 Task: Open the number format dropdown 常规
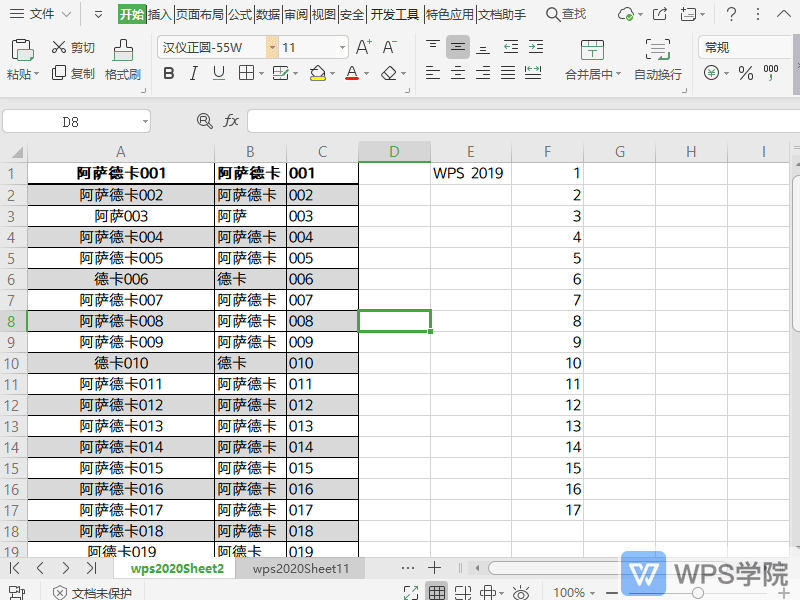pyautogui.click(x=745, y=48)
